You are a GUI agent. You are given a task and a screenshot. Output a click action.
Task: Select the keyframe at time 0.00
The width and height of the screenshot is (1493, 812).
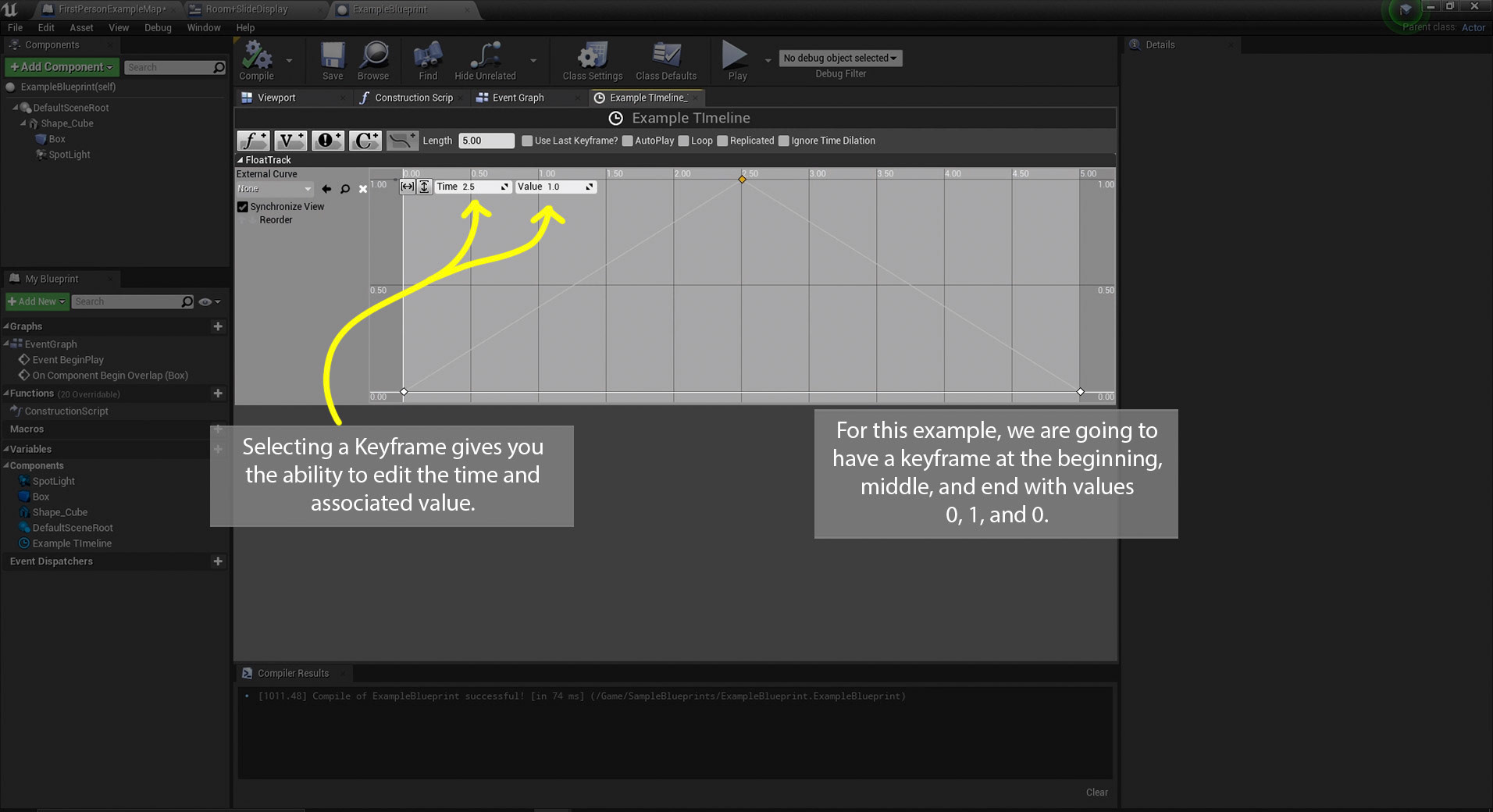(404, 391)
